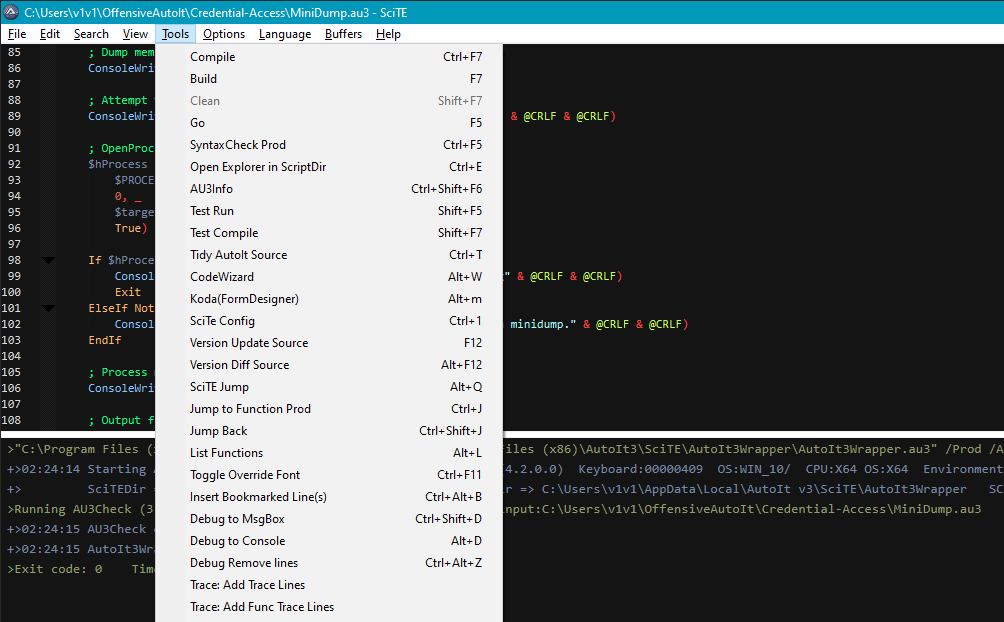Viewport: 1004px width, 622px height.
Task: Open the Options menu
Action: tap(223, 34)
